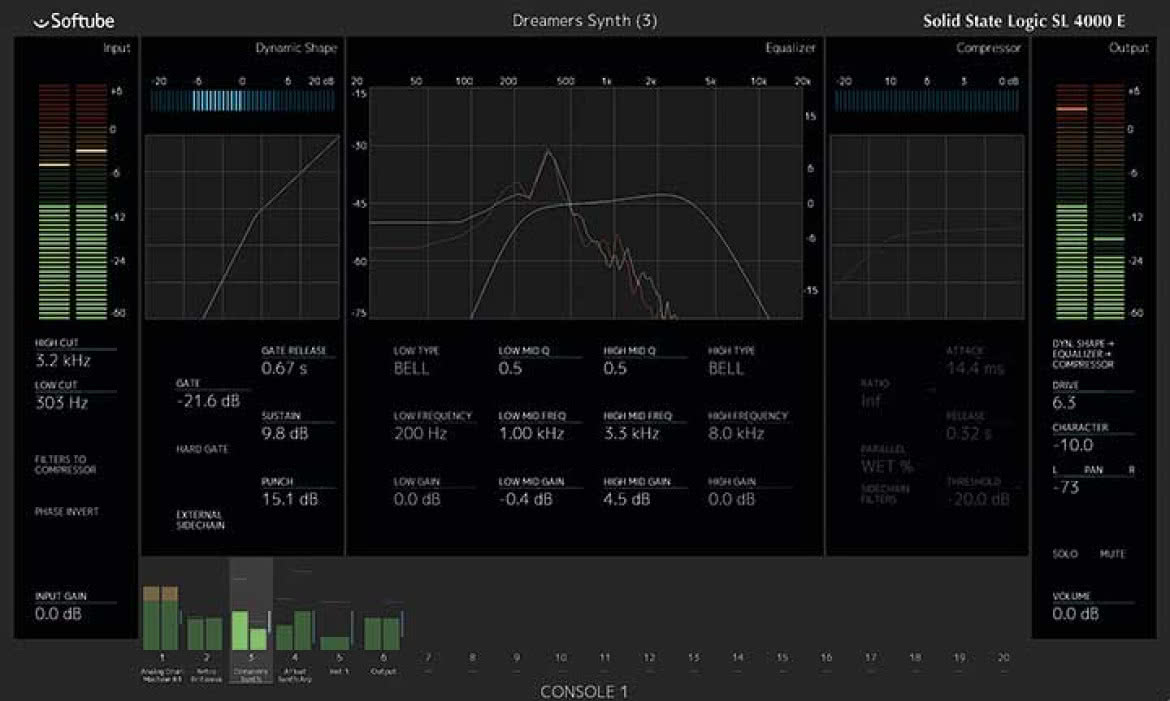The image size is (1170, 701).
Task: Click the compressor Ratio Inf value
Action: pyautogui.click(x=871, y=401)
